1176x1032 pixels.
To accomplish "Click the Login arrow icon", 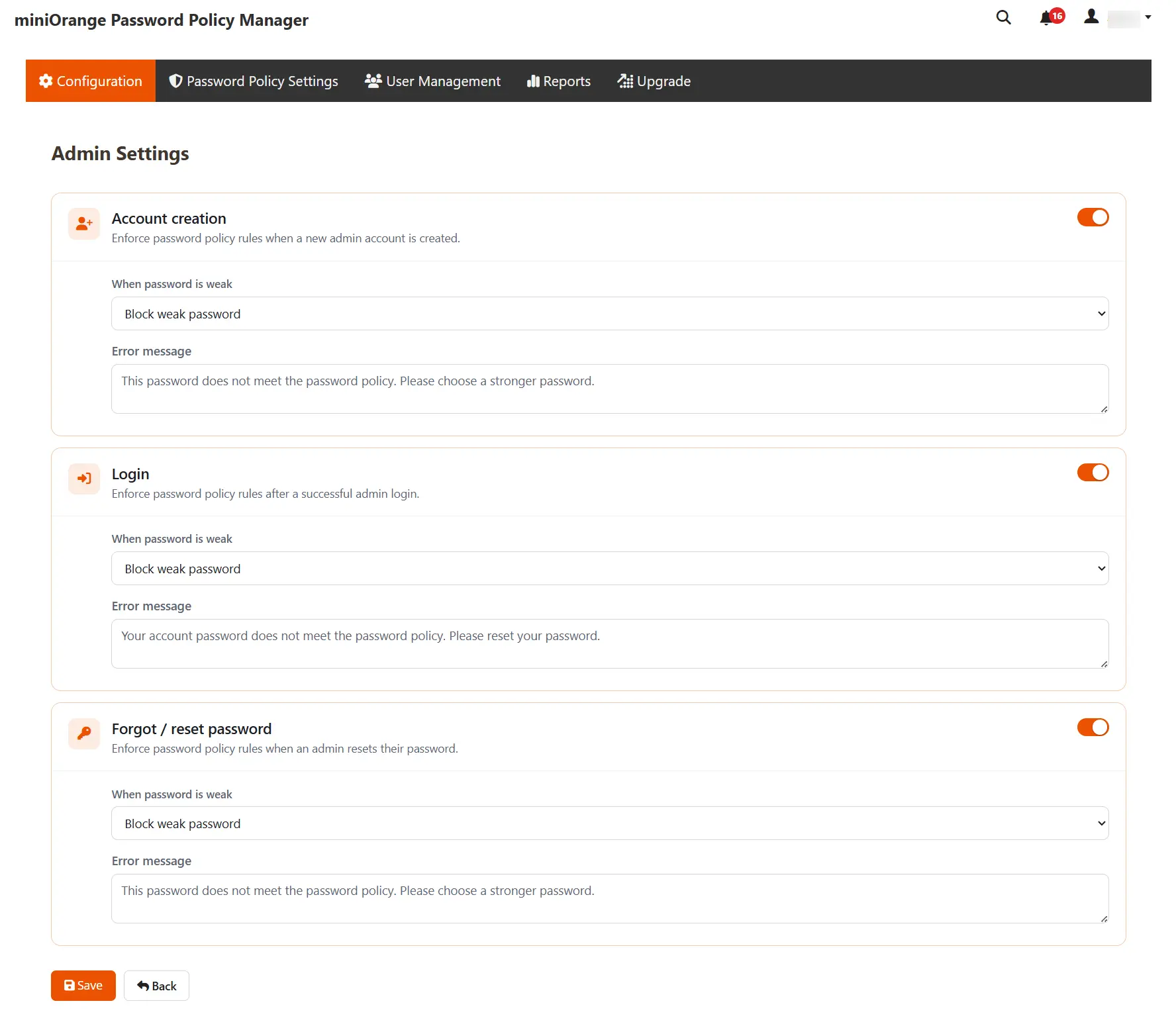I will tap(84, 479).
